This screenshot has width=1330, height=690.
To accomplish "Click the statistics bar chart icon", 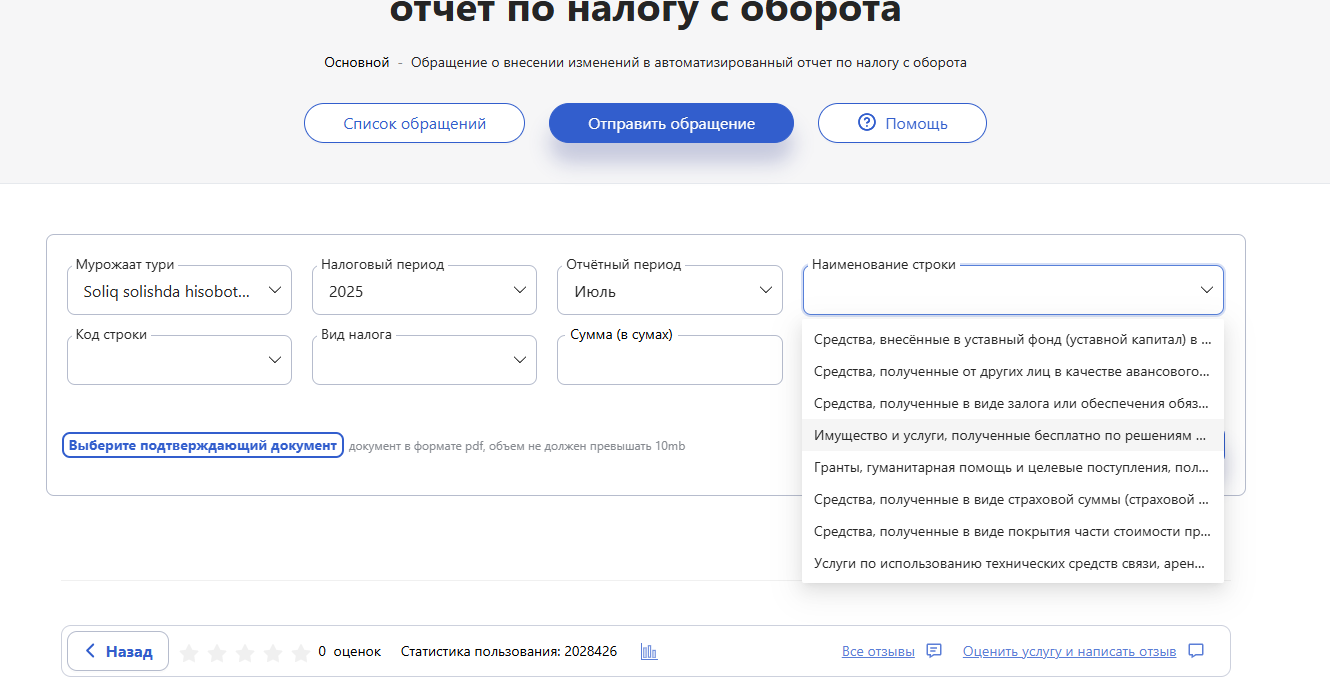I will pos(649,652).
